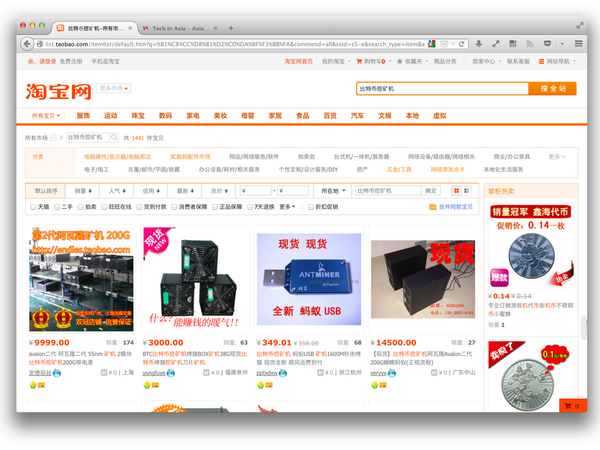The width and height of the screenshot is (600, 450).
Task: Click the shopping cart icon in top bar
Action: click(359, 61)
